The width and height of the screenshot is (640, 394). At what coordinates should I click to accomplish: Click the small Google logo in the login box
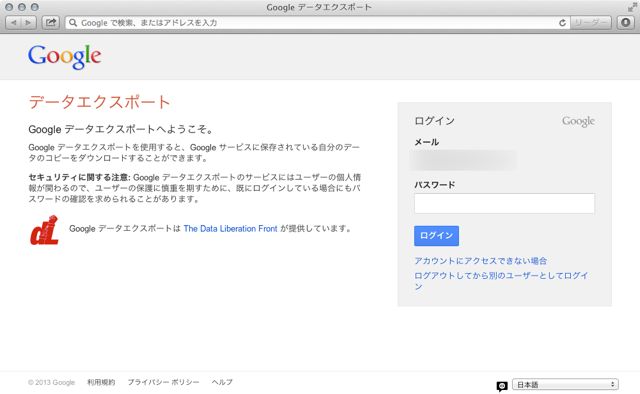578,121
